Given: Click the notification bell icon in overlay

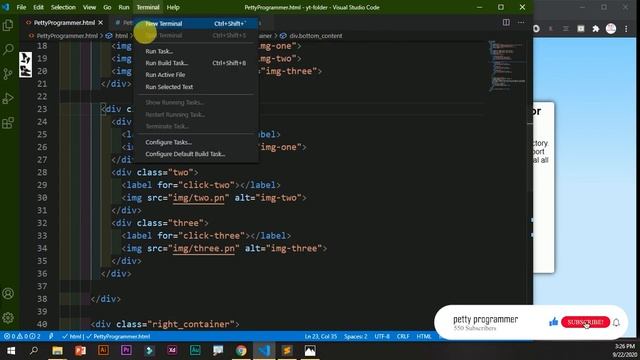Looking at the screenshot, I should (x=616, y=322).
